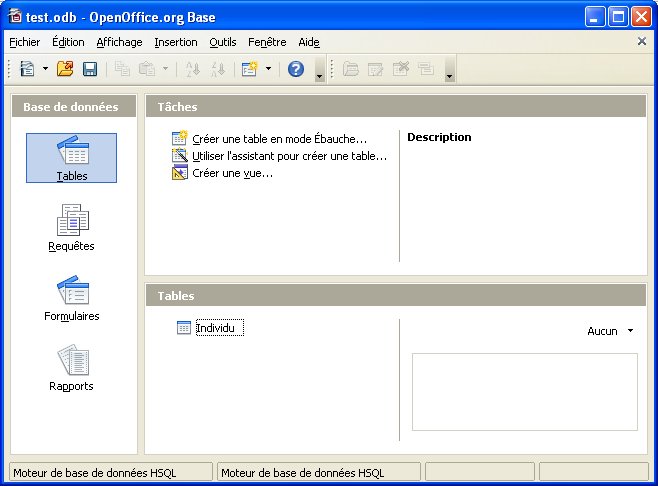This screenshot has height=486, width=658.
Task: Click the empty preview pane box
Action: [x=525, y=392]
